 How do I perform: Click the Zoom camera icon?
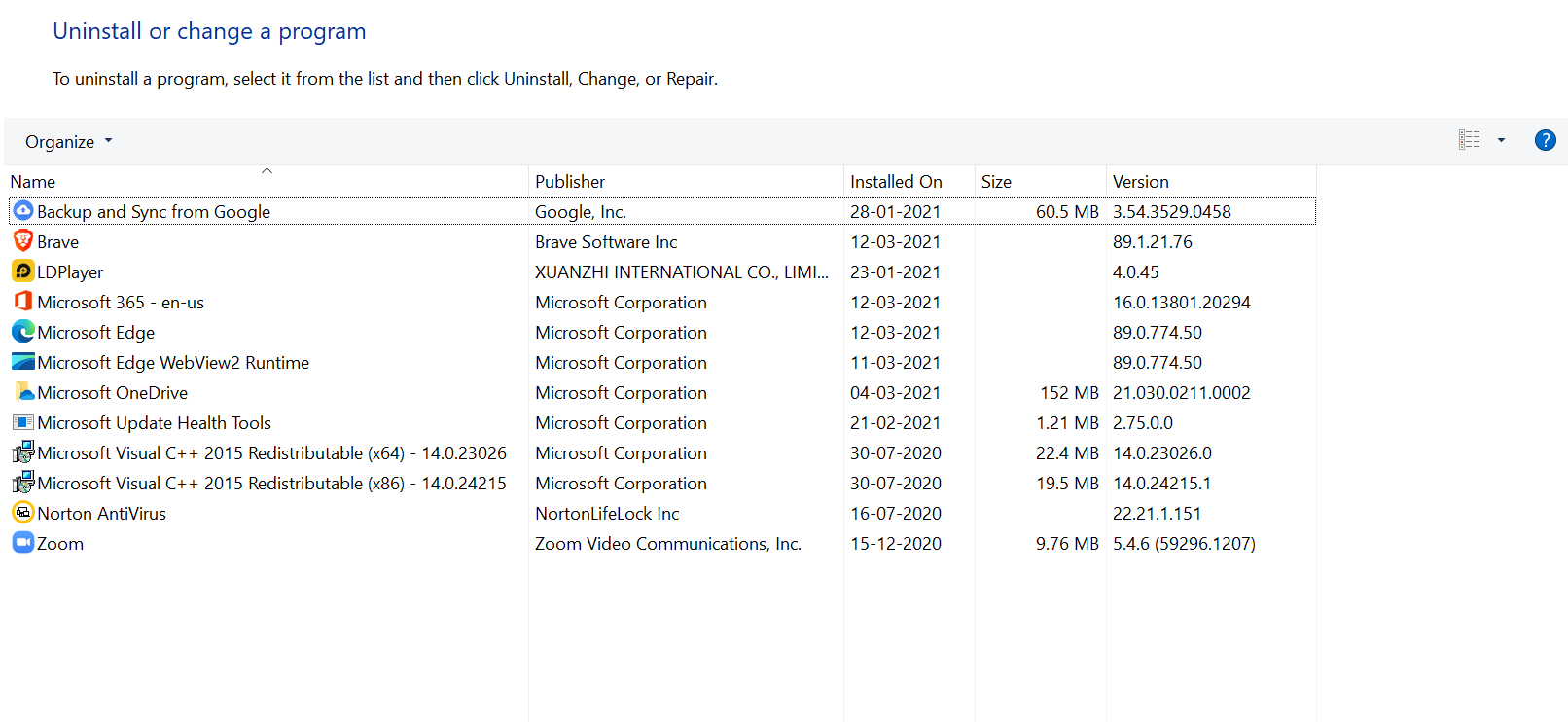pyautogui.click(x=23, y=543)
